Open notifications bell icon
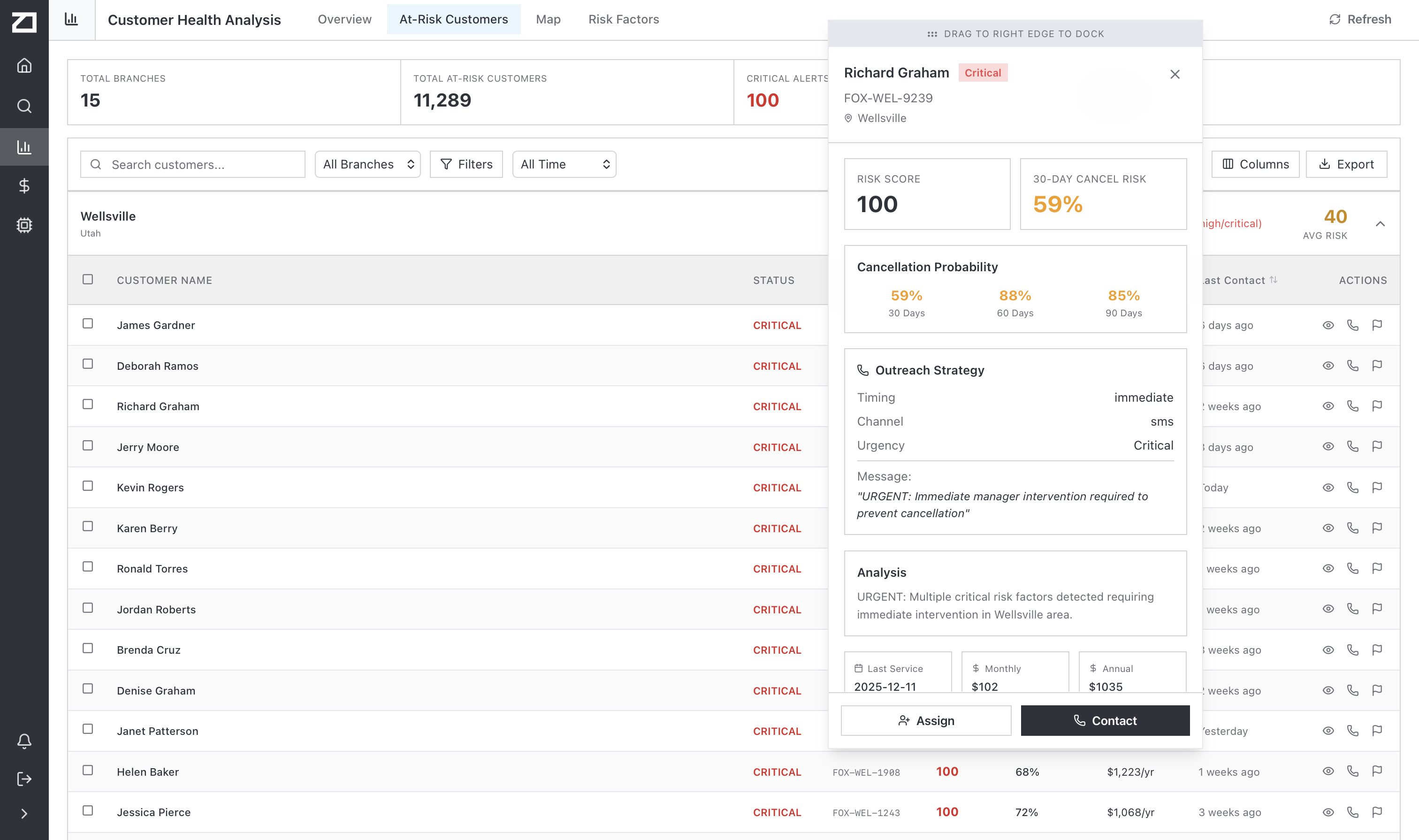 (x=24, y=741)
